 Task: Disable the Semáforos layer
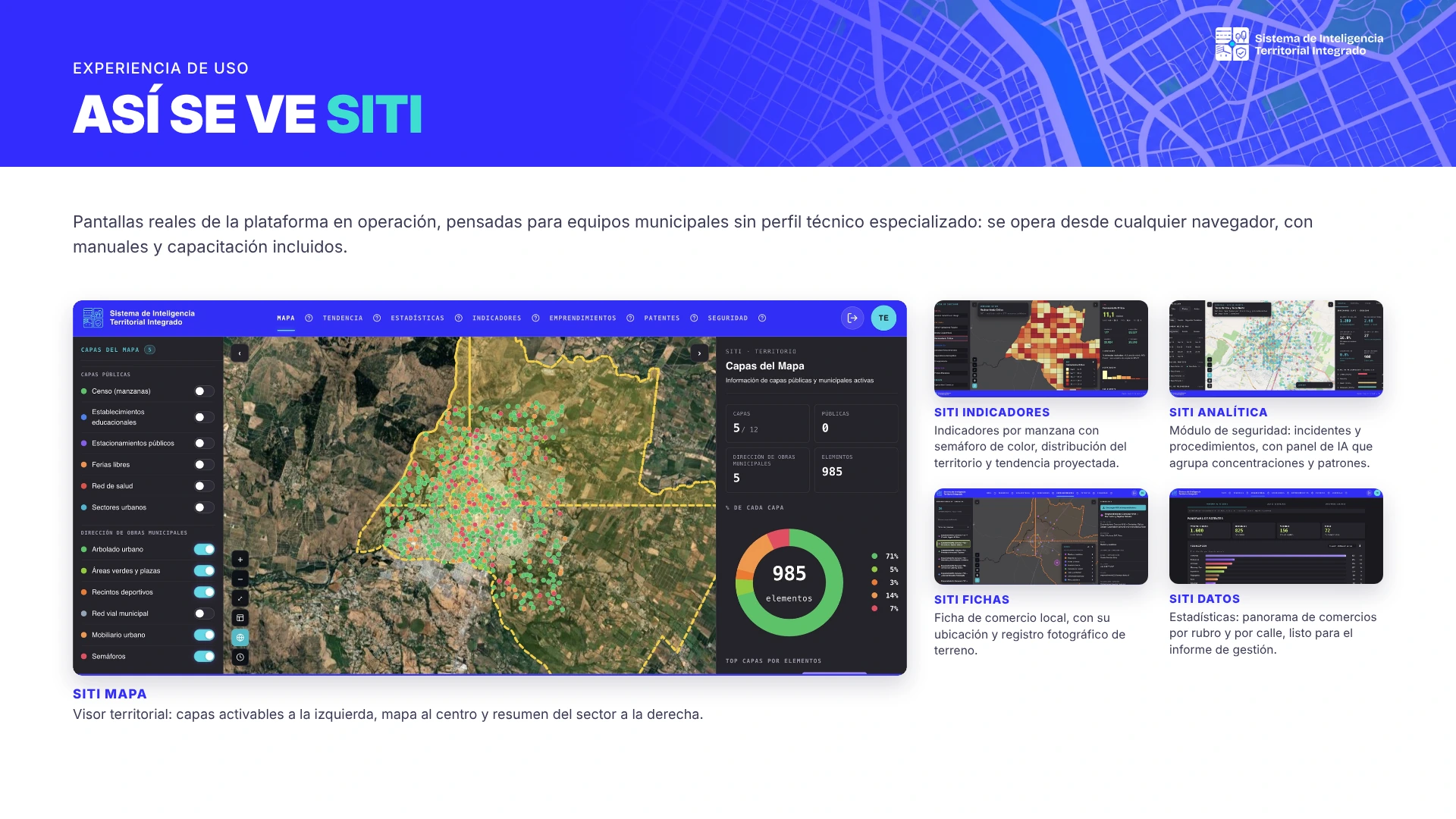click(204, 657)
